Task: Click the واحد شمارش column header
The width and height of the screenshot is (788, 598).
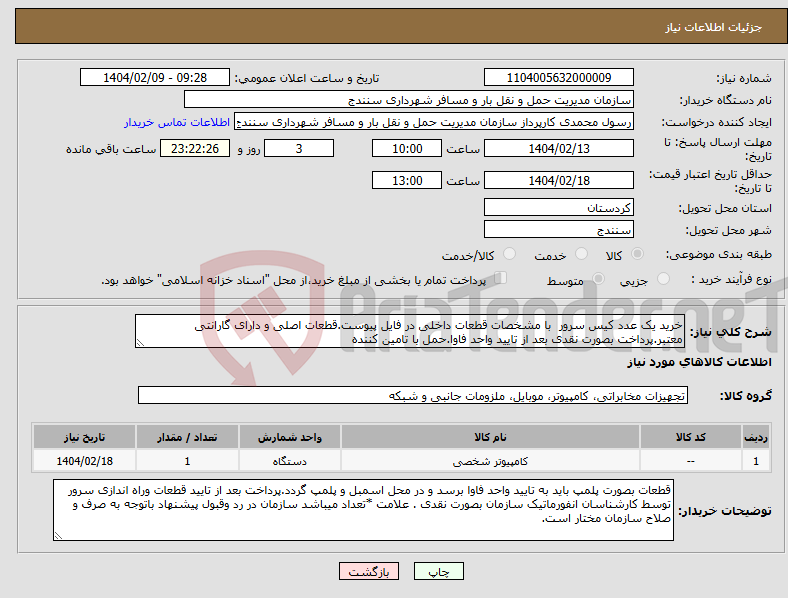Action: tap(290, 437)
